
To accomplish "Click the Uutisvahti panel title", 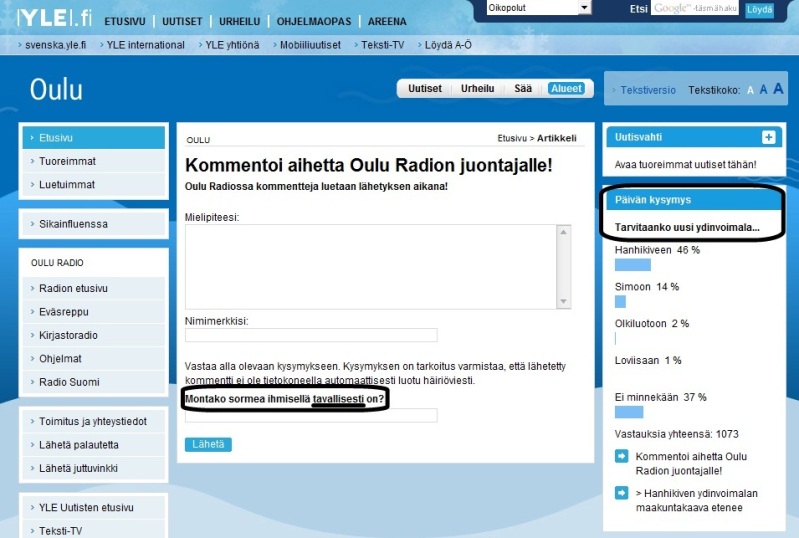I will pos(638,137).
